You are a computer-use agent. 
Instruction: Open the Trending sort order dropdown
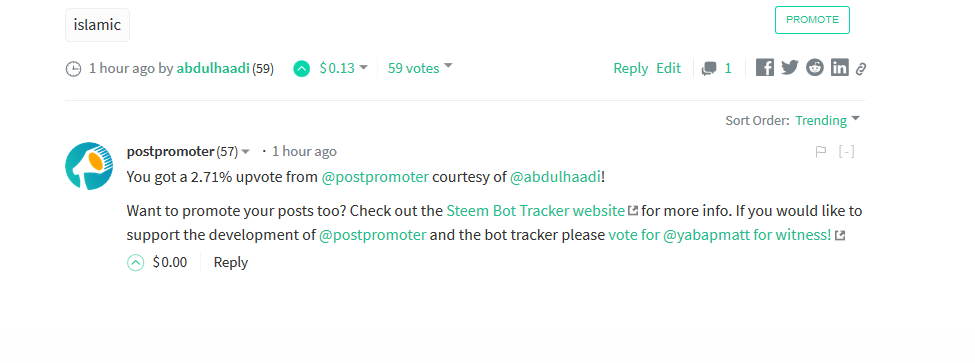(828, 120)
